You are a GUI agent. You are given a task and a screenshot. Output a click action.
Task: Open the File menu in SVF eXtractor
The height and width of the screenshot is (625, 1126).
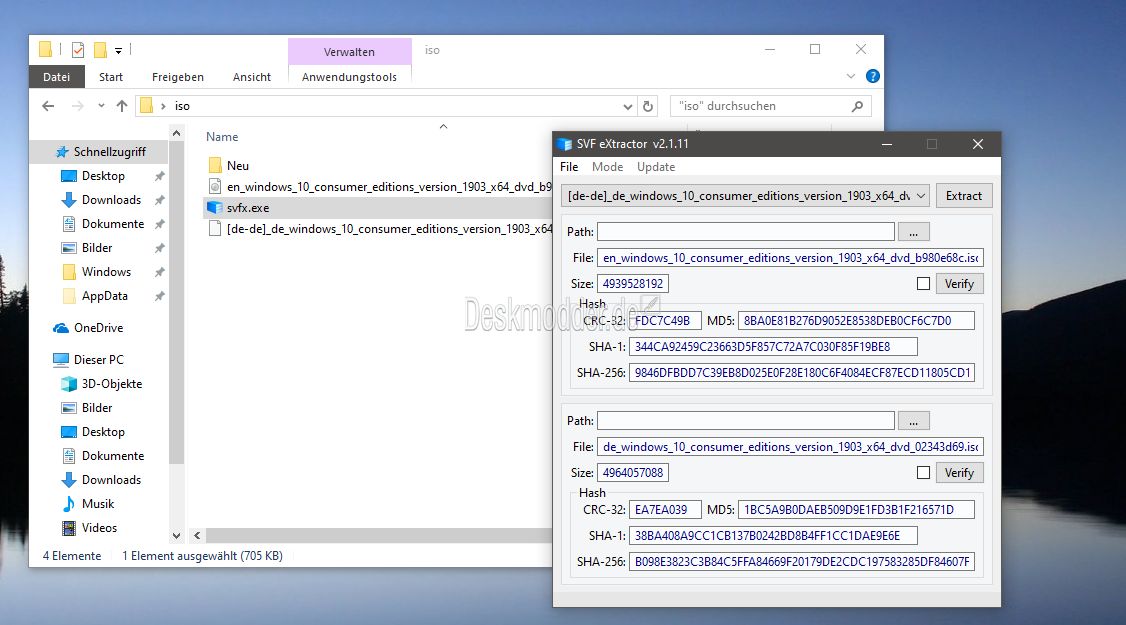(x=569, y=167)
